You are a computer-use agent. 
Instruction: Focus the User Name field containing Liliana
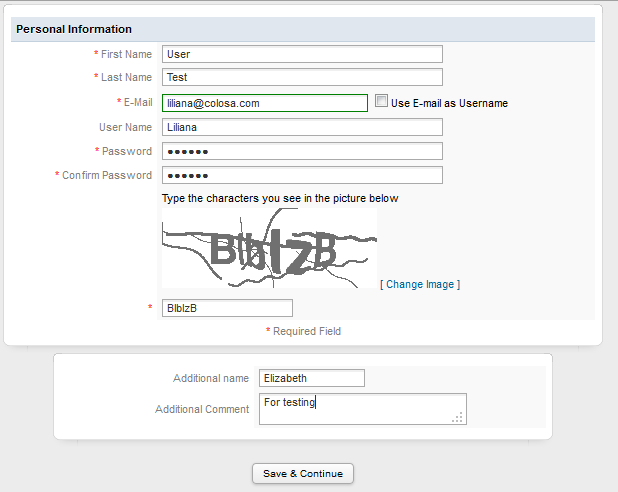(x=302, y=127)
